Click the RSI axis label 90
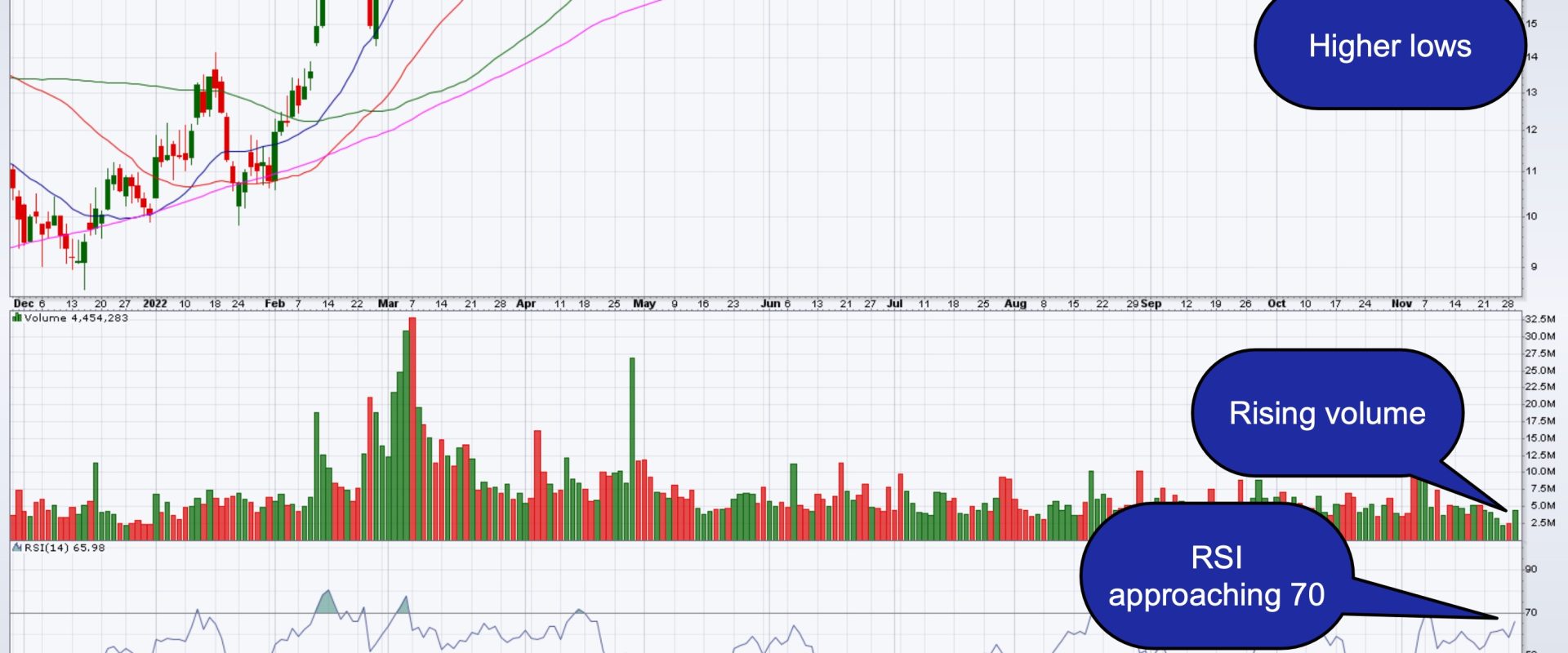 pos(1531,569)
